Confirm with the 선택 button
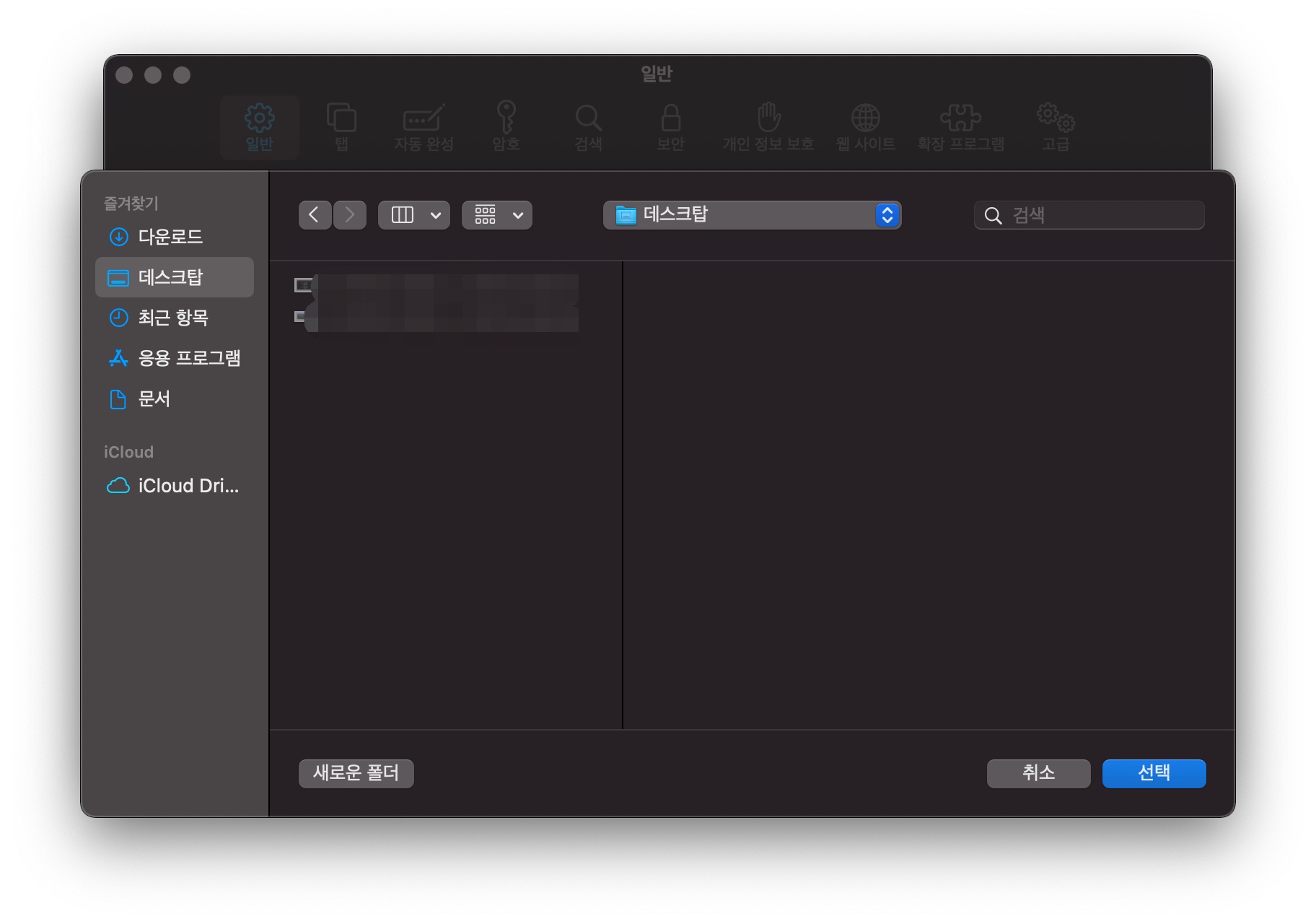The width and height of the screenshot is (1316, 924). (1154, 773)
